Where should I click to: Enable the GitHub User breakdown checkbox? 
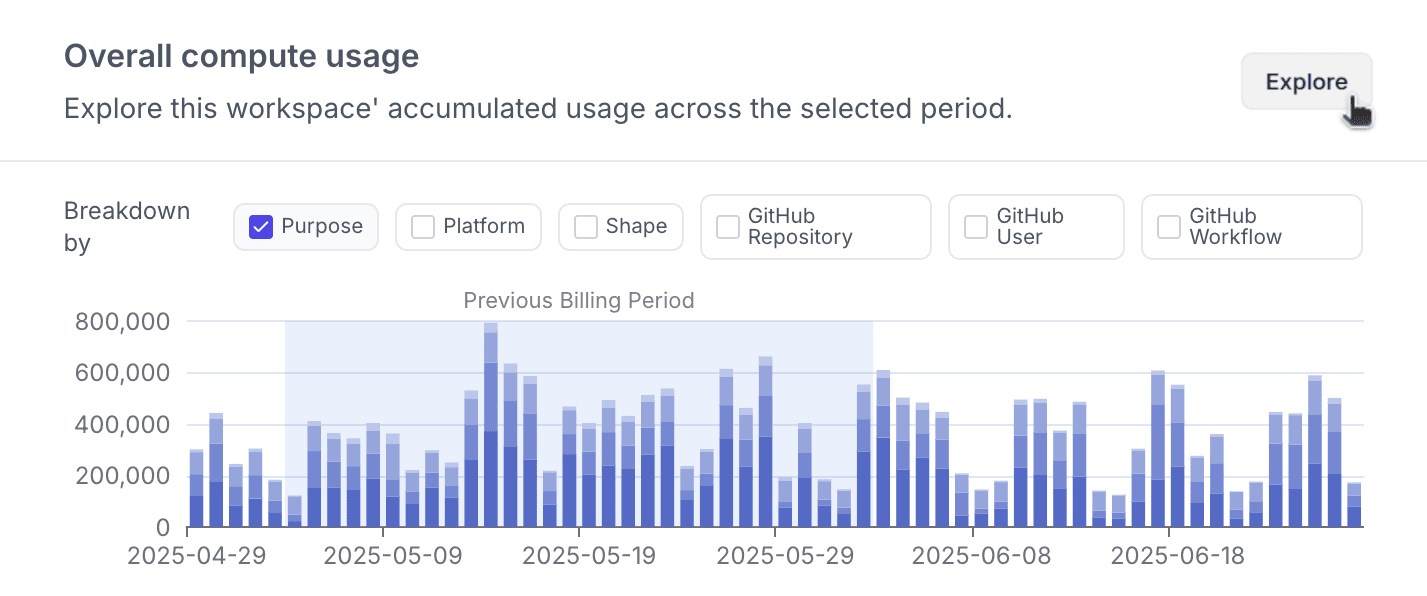[975, 226]
